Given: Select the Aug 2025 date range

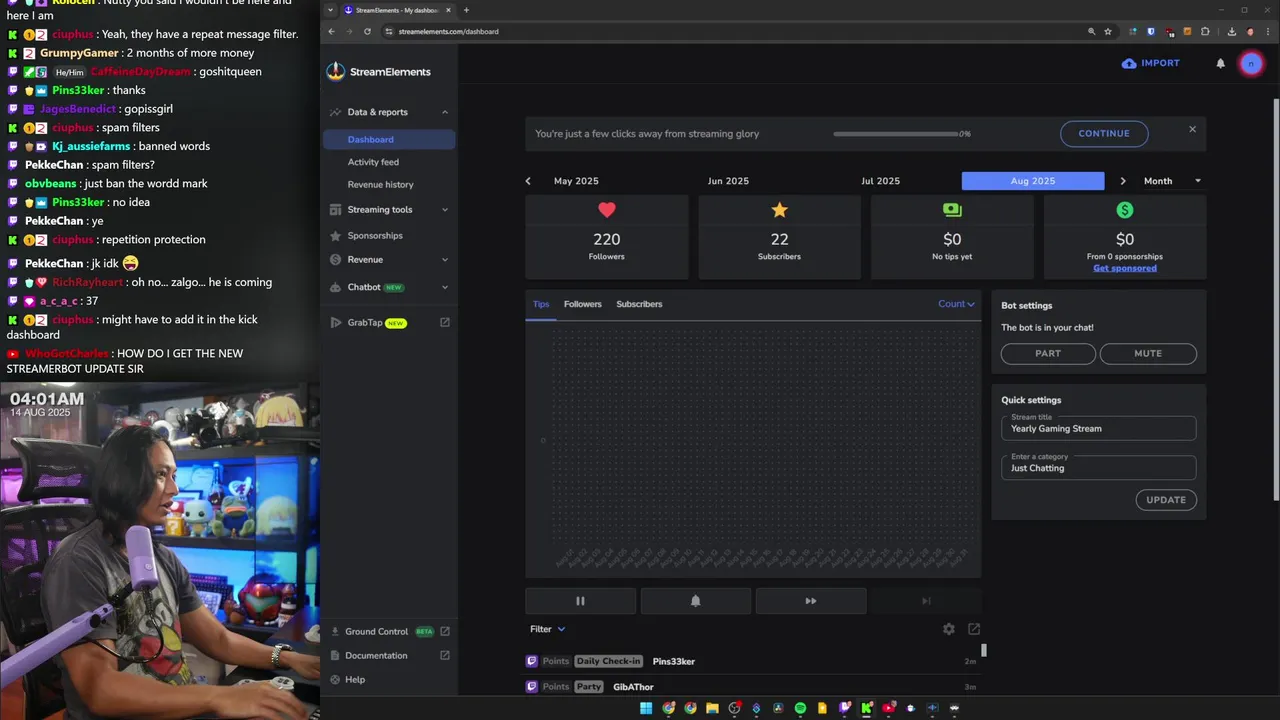Looking at the screenshot, I should [x=1033, y=181].
